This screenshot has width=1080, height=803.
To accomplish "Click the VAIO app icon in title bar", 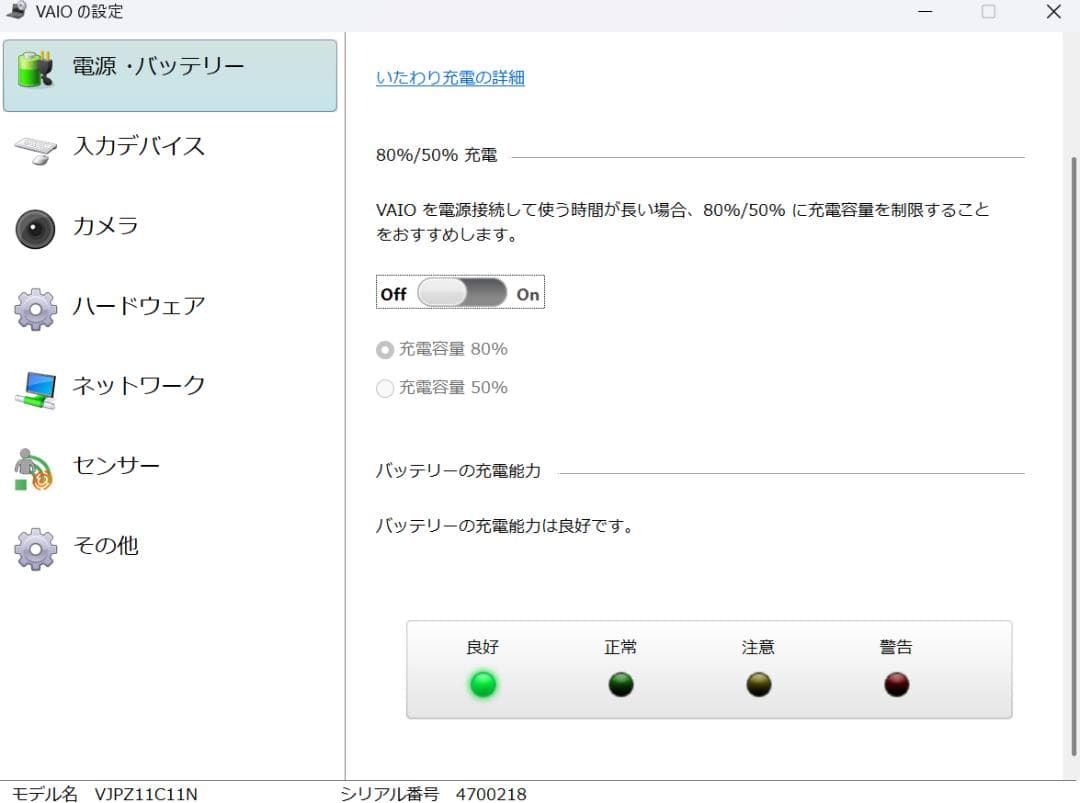I will point(17,11).
